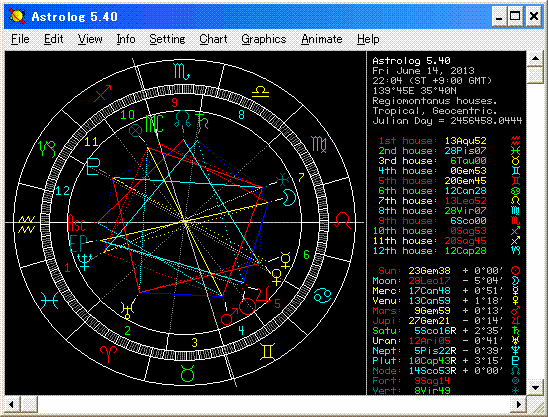The height and width of the screenshot is (417, 548).
Task: Click the vertical scrollbar down arrow
Action: (535, 388)
